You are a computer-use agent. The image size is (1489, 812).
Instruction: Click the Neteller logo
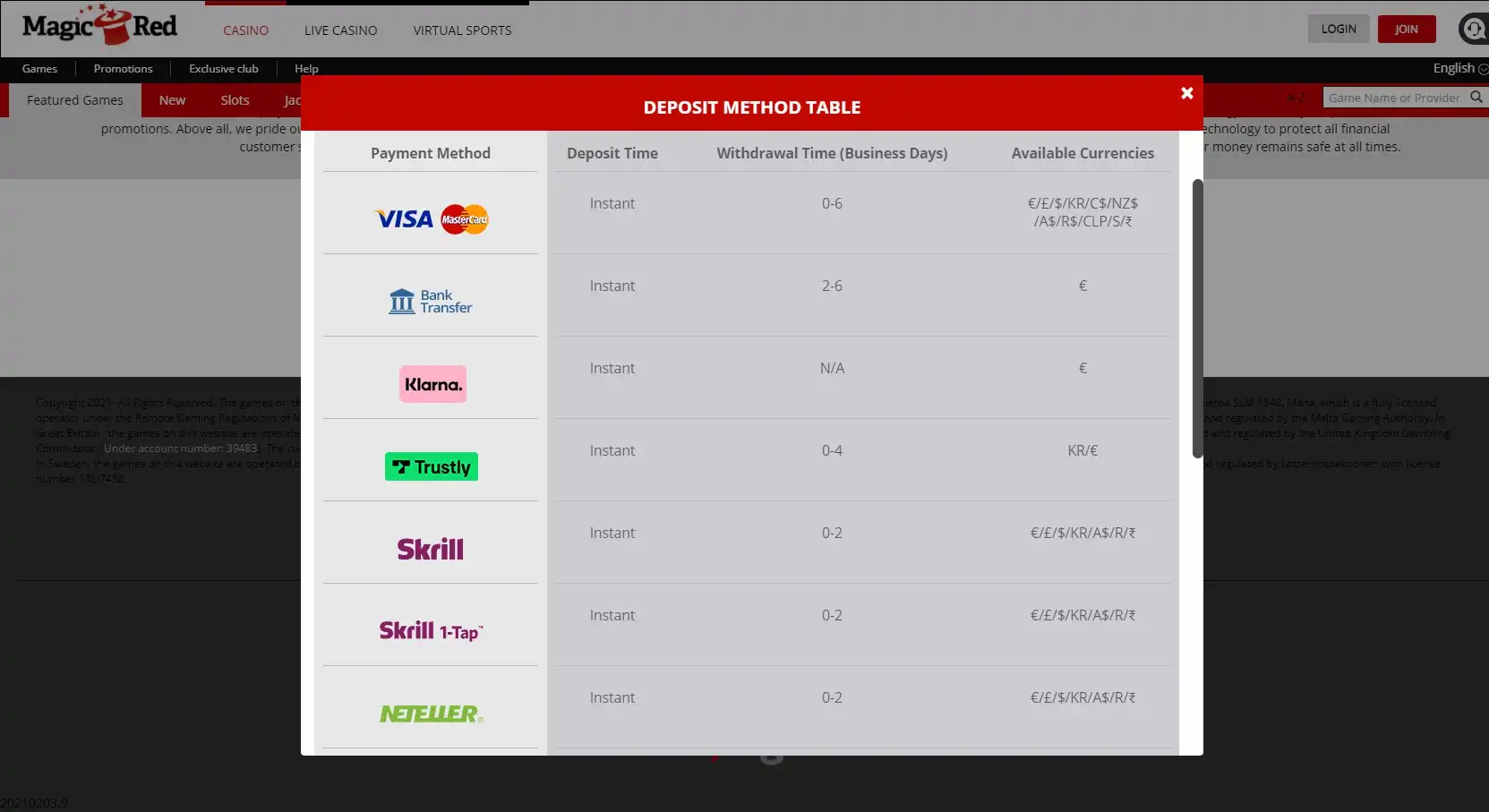pos(431,714)
